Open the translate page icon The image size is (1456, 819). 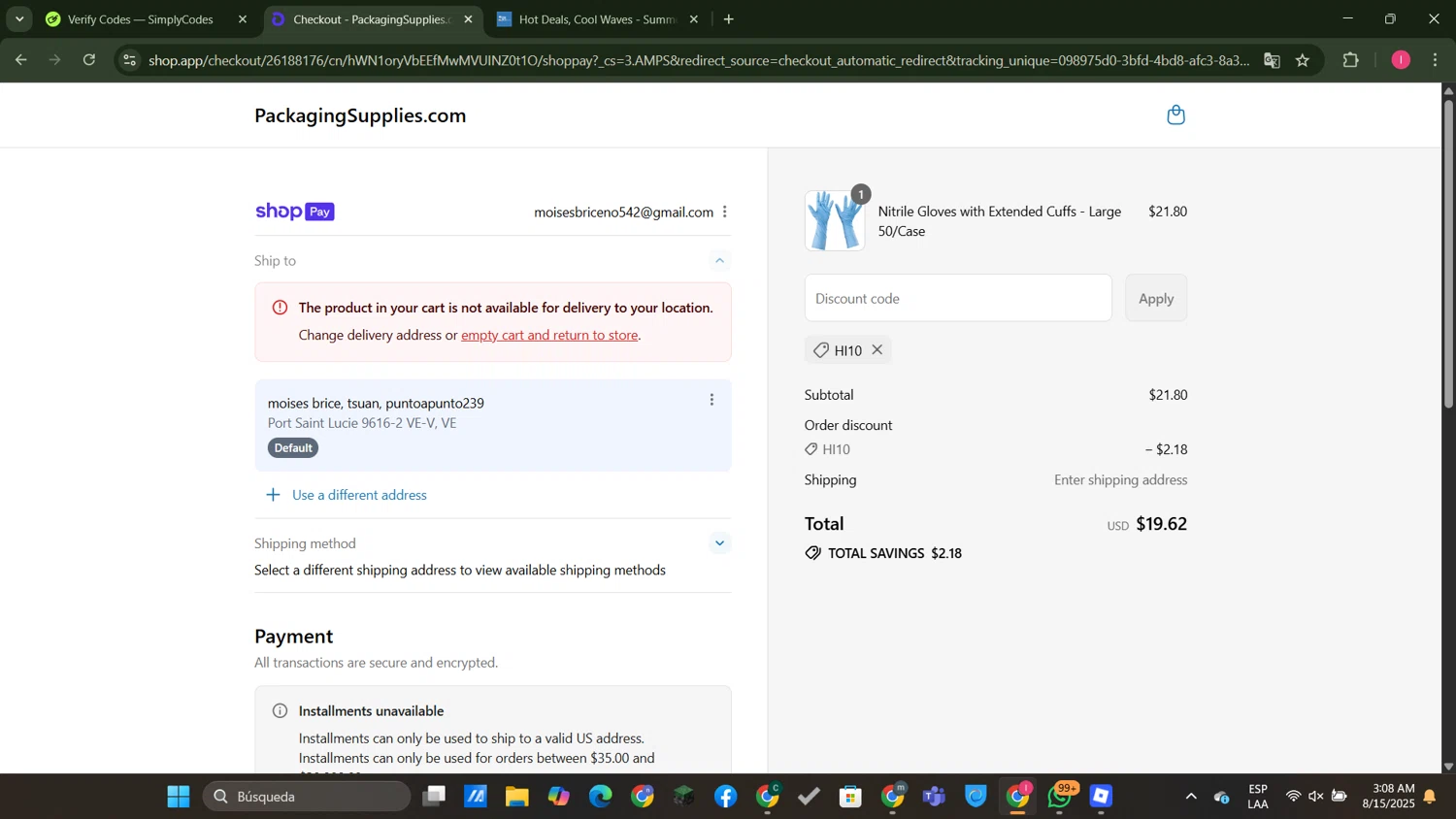[1272, 60]
